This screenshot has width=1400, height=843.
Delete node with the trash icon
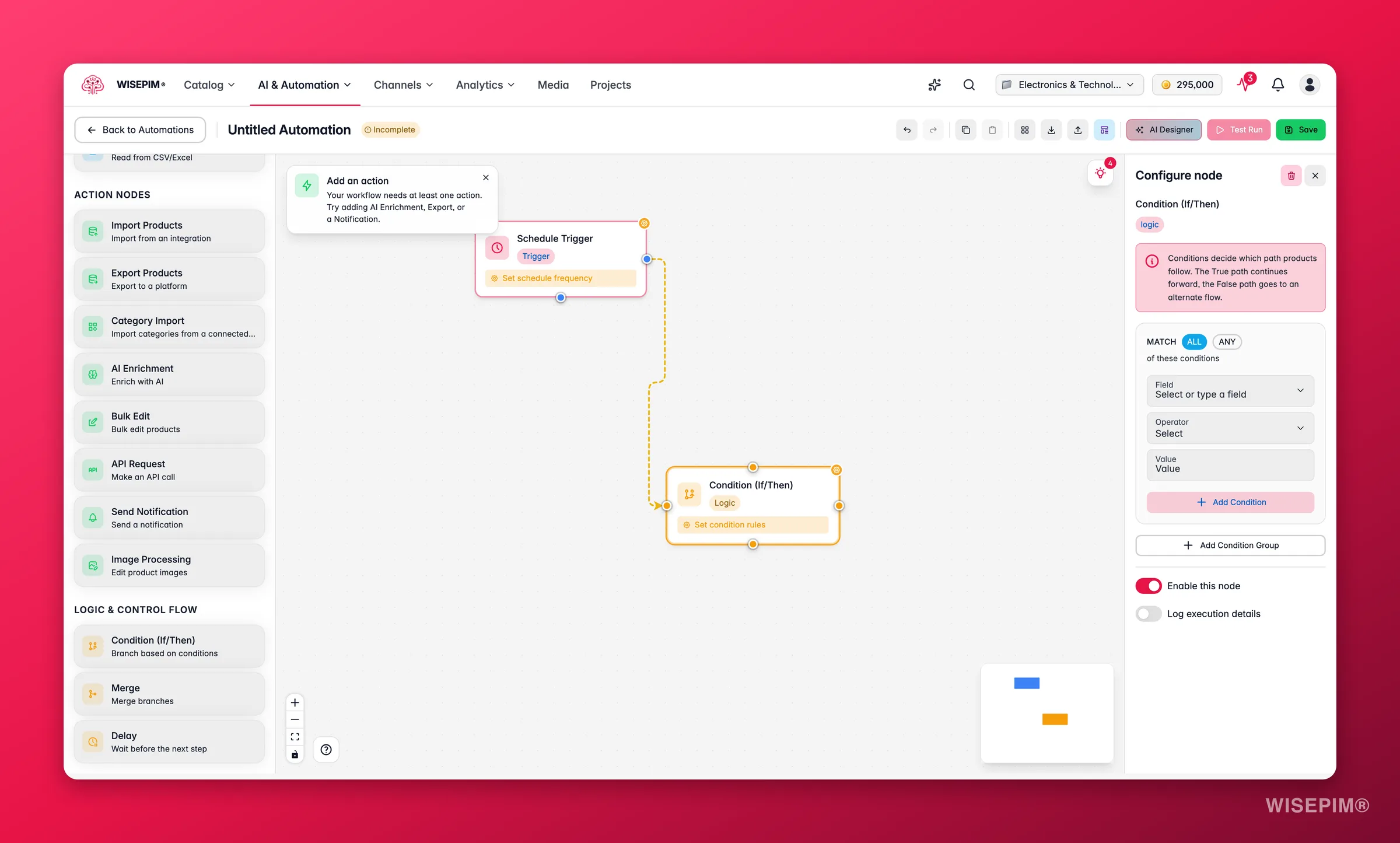1291,176
